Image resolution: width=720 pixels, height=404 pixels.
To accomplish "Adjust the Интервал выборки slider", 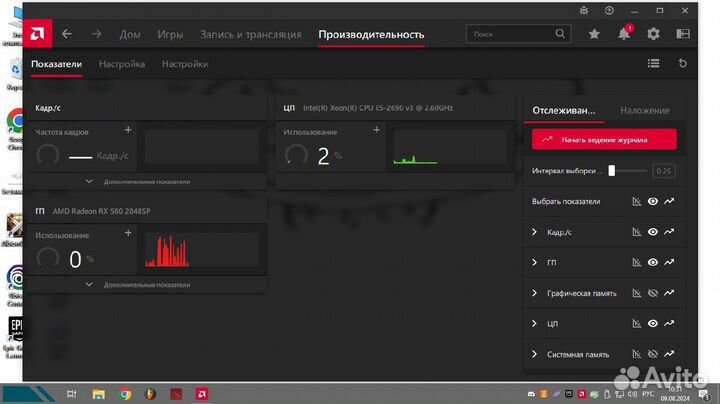I will [x=611, y=171].
